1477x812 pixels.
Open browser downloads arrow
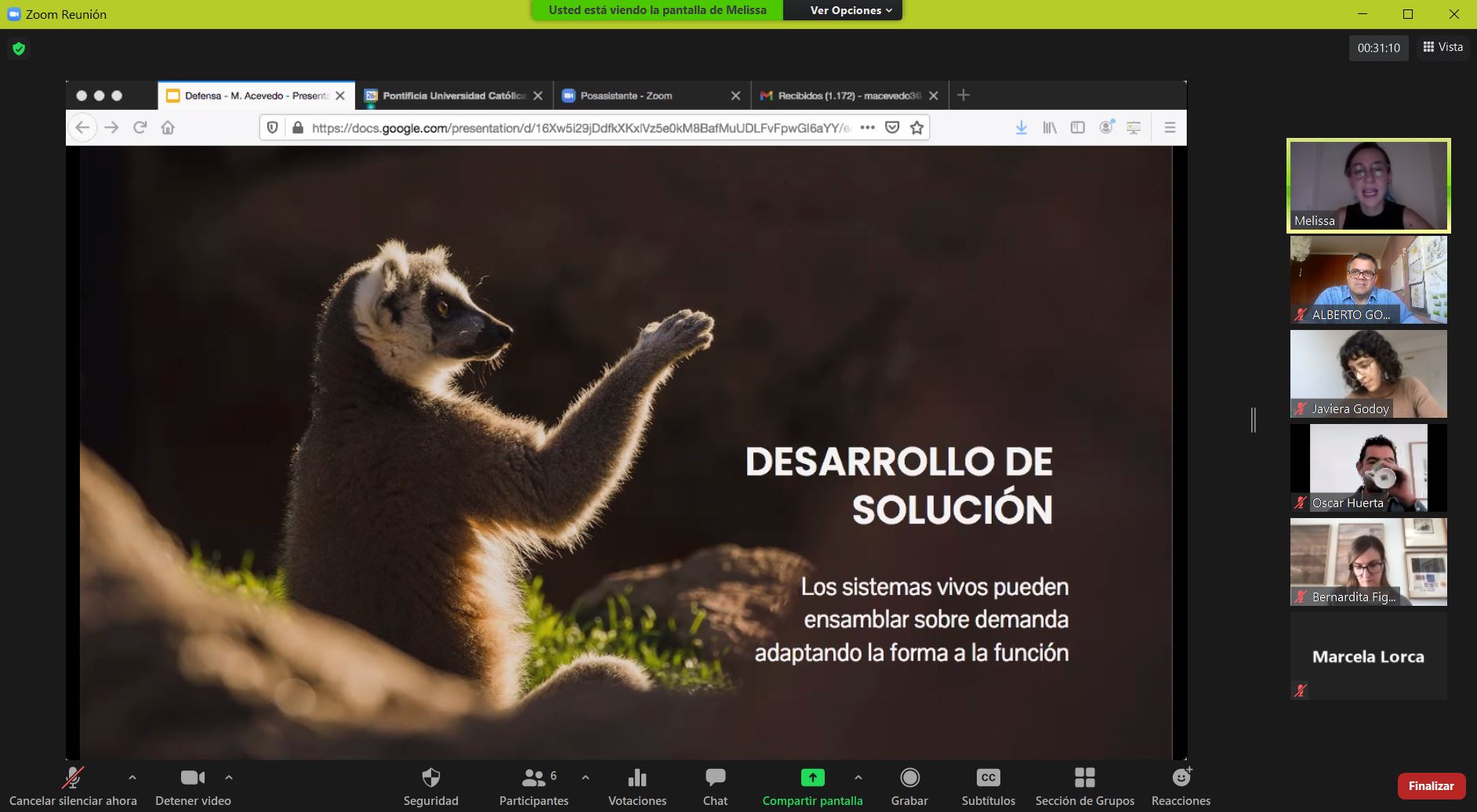tap(1022, 127)
